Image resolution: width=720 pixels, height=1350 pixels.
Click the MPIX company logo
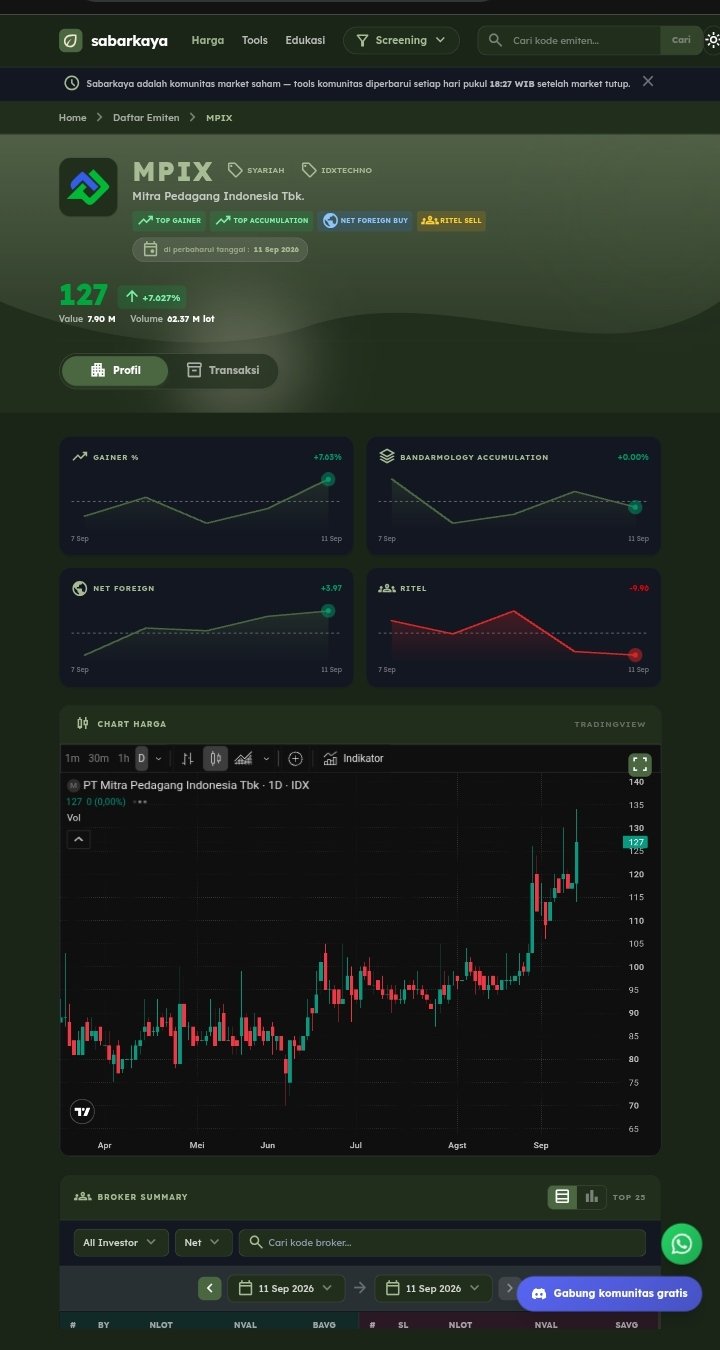(88, 187)
